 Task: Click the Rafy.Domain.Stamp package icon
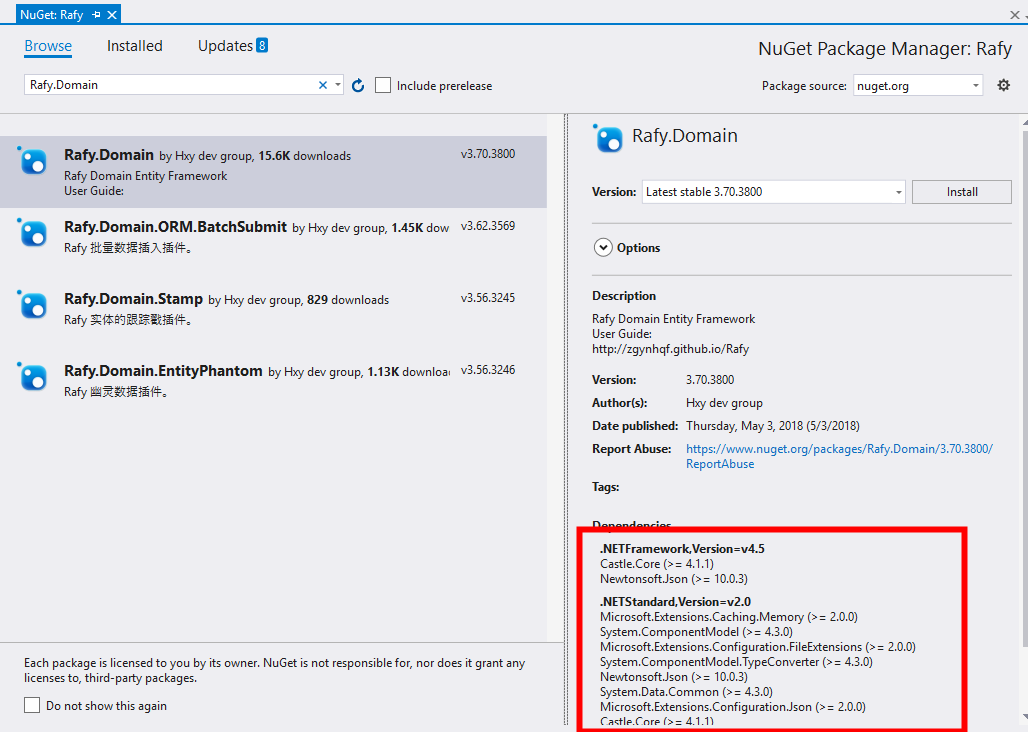(x=32, y=305)
